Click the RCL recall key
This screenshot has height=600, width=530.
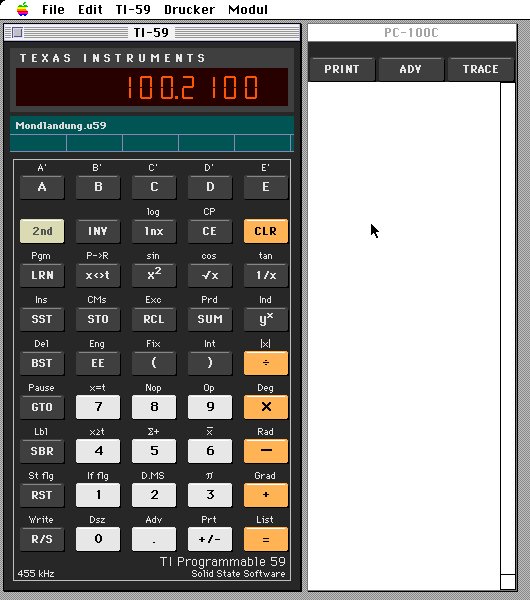(154, 319)
